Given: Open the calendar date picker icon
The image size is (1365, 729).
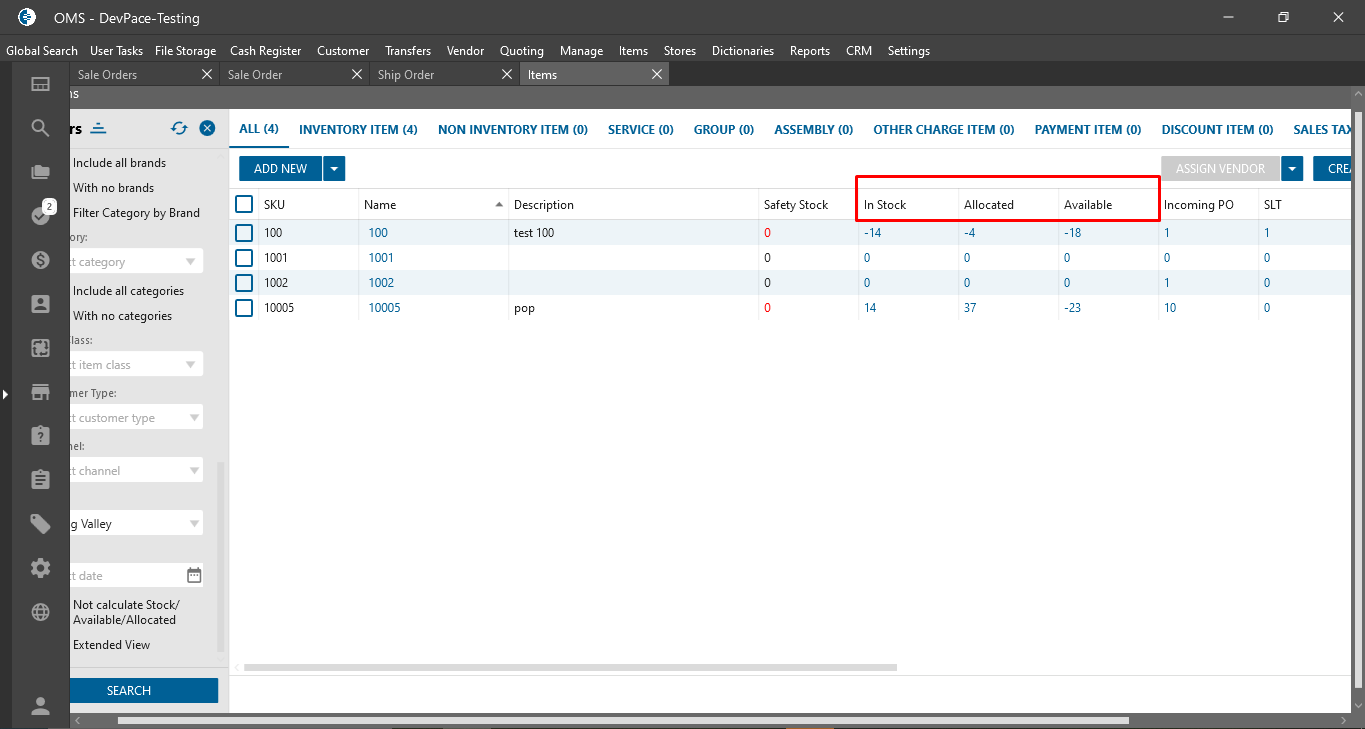Looking at the screenshot, I should click(194, 575).
